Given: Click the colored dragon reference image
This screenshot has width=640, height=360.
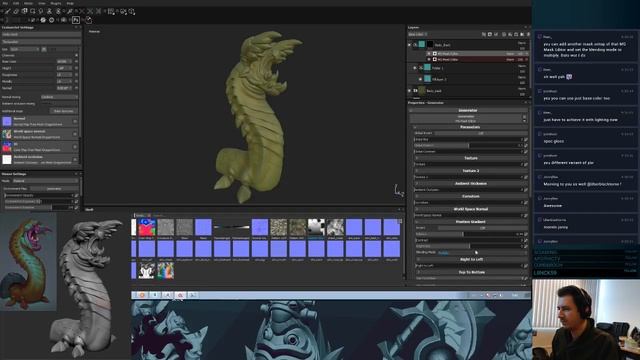Looking at the screenshot, I should (x=28, y=263).
